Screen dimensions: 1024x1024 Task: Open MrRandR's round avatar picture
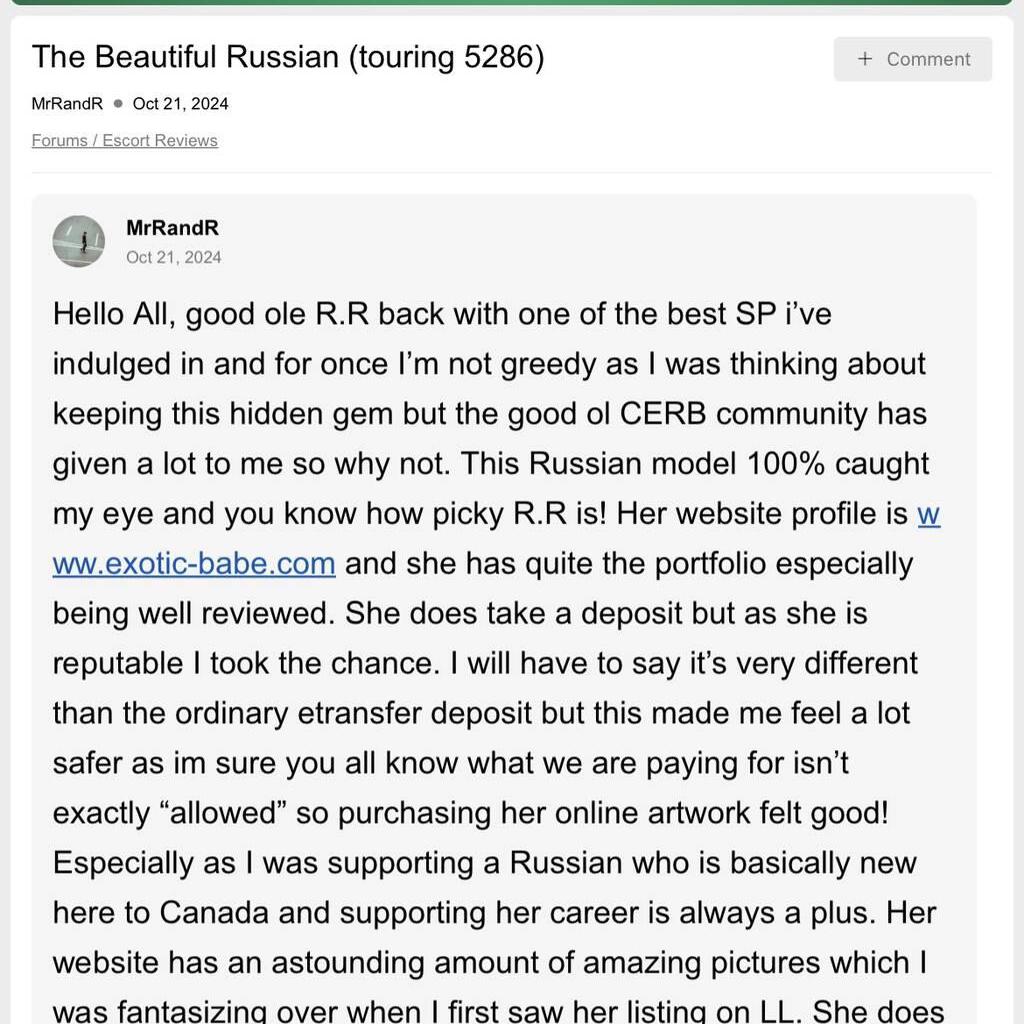78,241
